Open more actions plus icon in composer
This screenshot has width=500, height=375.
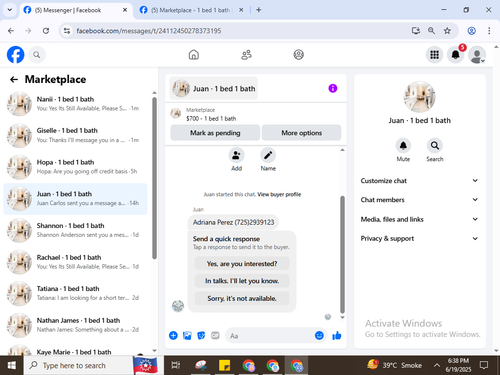173,335
